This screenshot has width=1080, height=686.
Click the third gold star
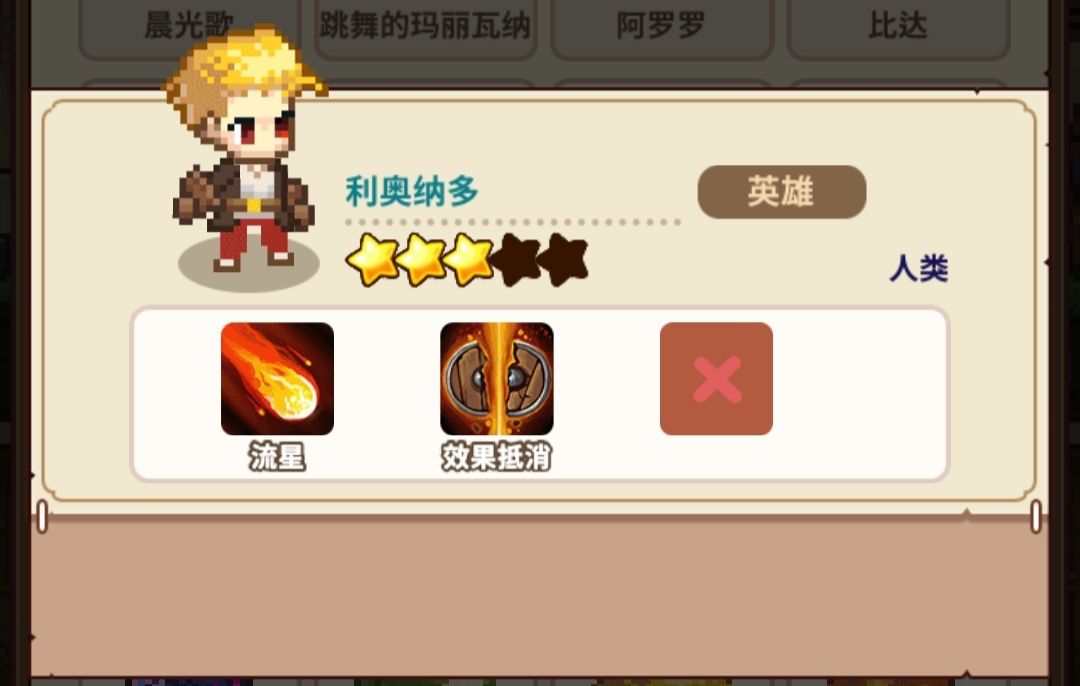tap(468, 260)
